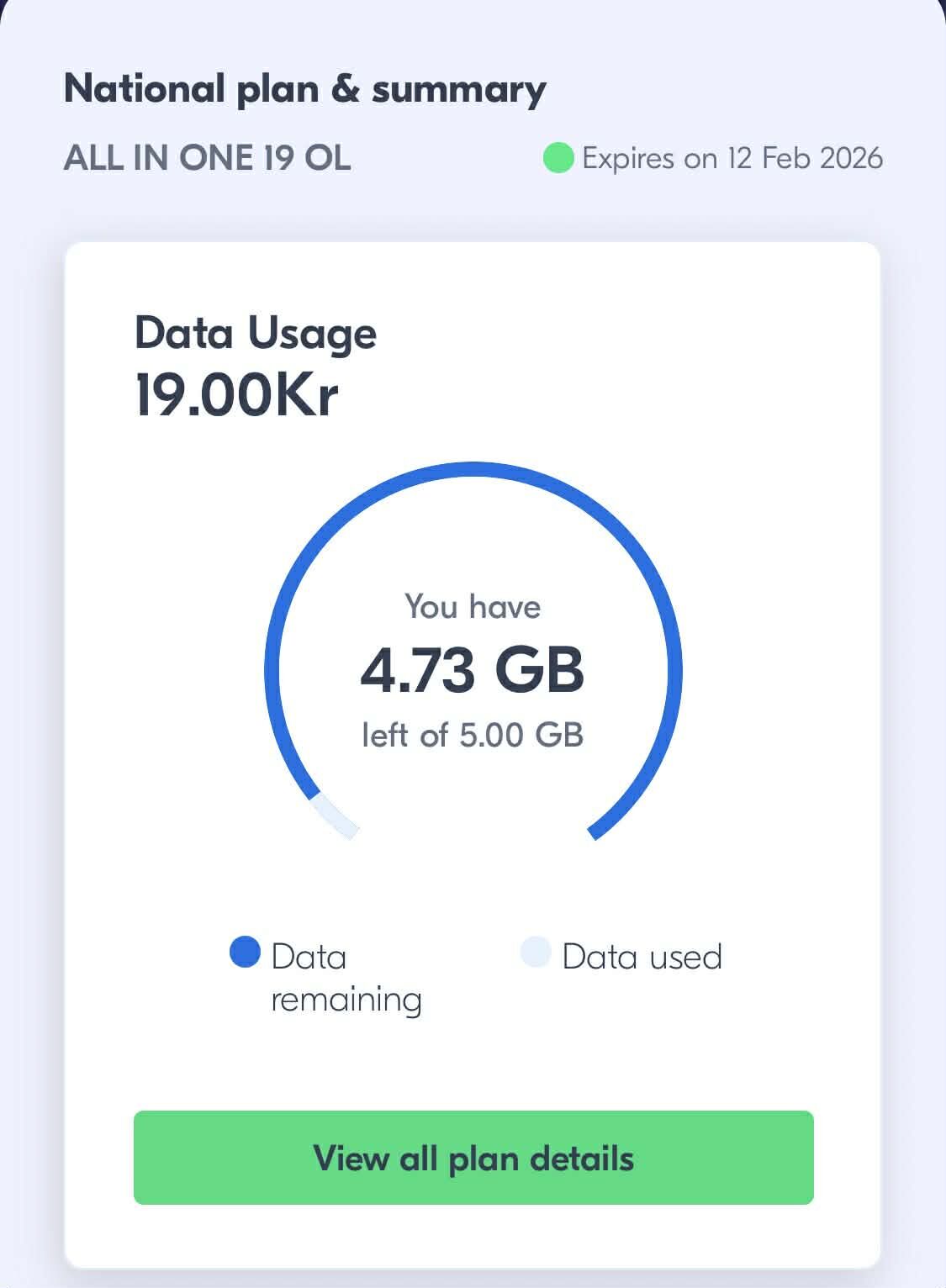
Task: Tap the green plan status dot
Action: (558, 158)
